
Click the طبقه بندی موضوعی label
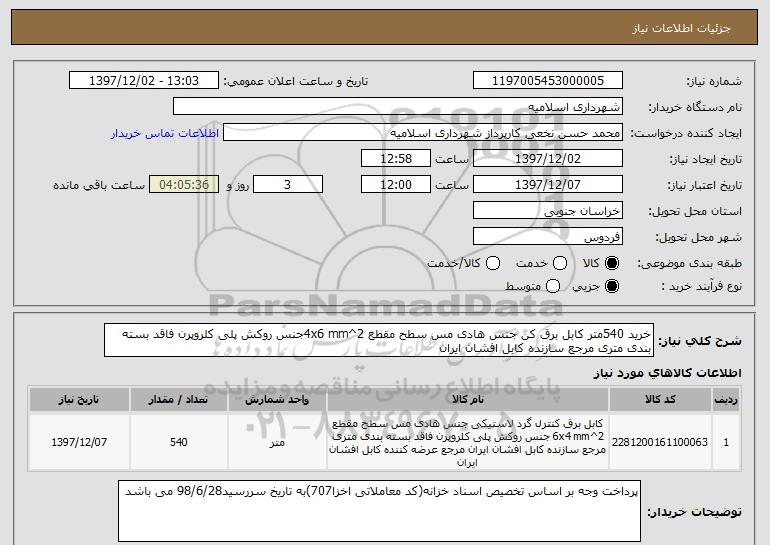point(689,264)
